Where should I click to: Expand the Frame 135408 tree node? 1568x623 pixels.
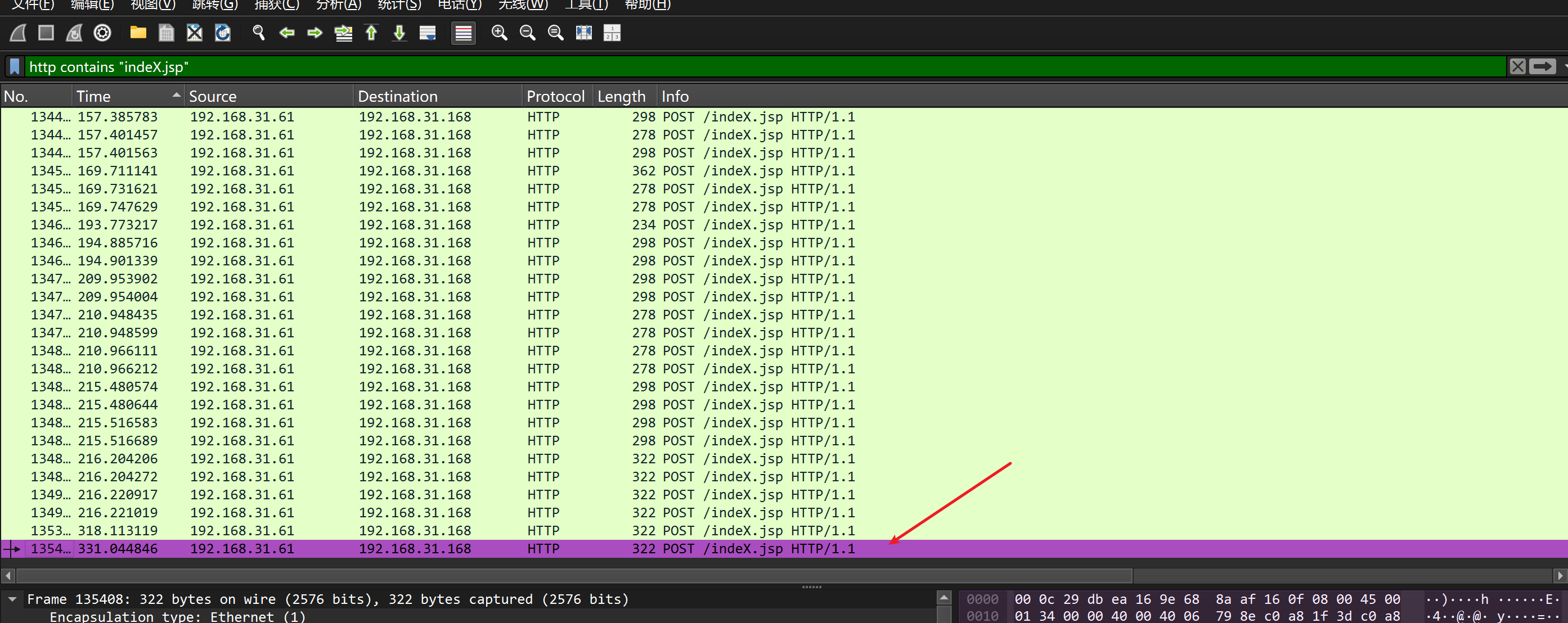coord(12,599)
